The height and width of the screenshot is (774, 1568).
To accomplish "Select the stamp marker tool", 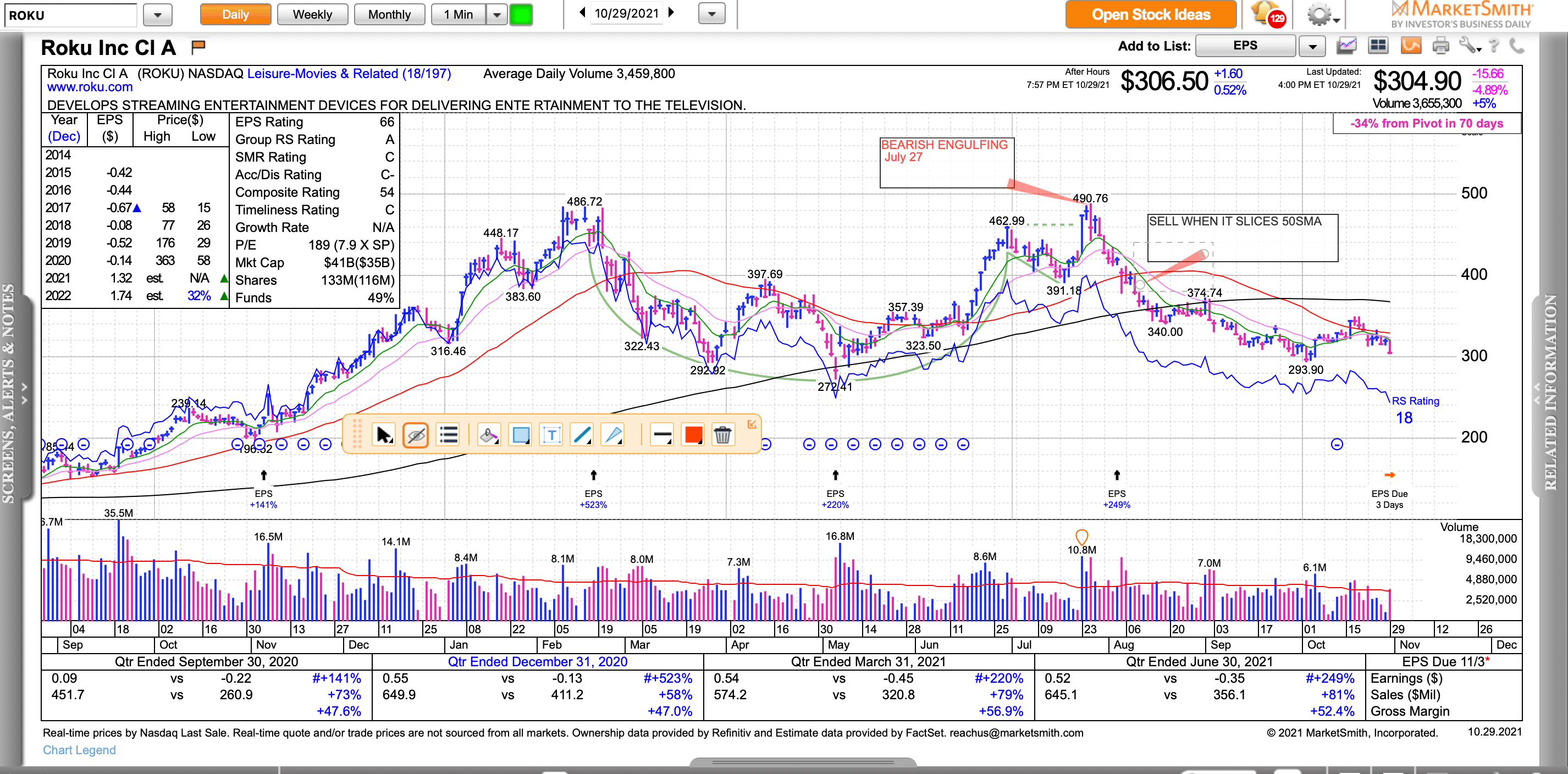I will (489, 435).
